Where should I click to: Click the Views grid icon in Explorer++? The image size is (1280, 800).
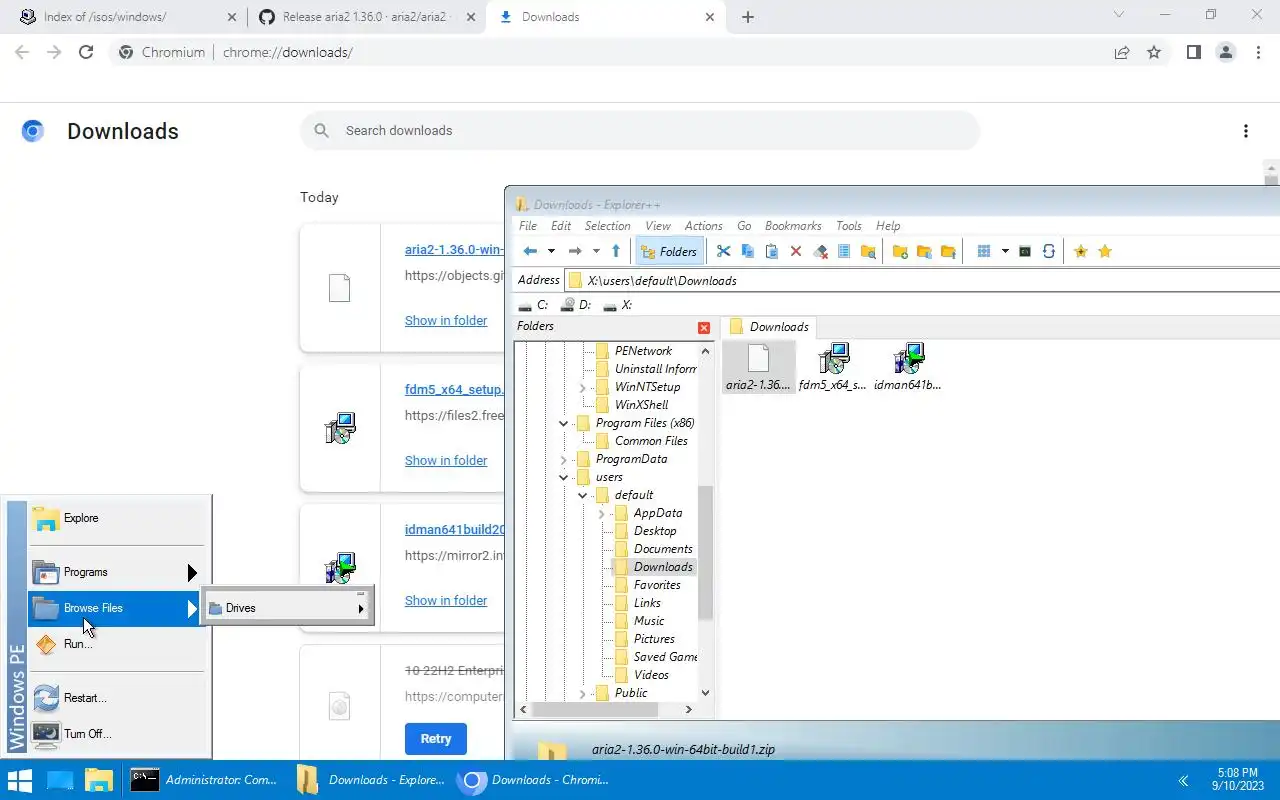984,251
